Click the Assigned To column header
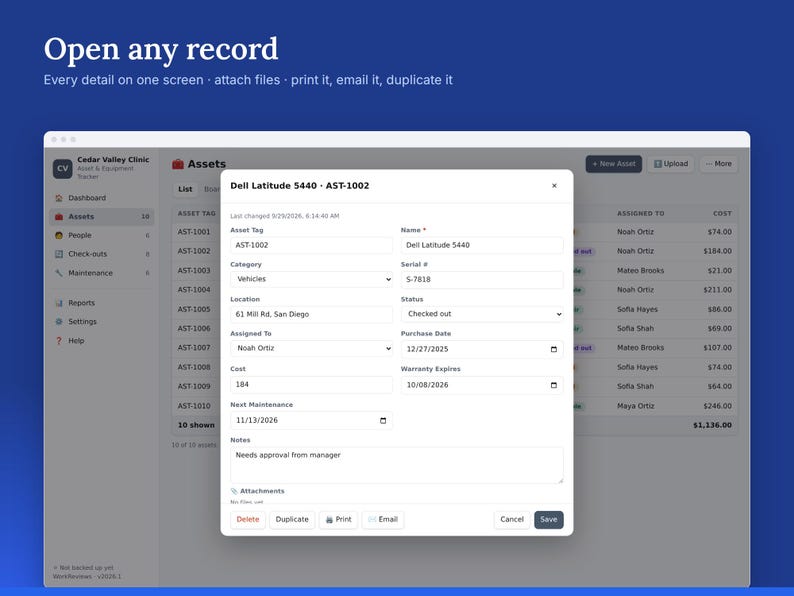 (x=641, y=214)
